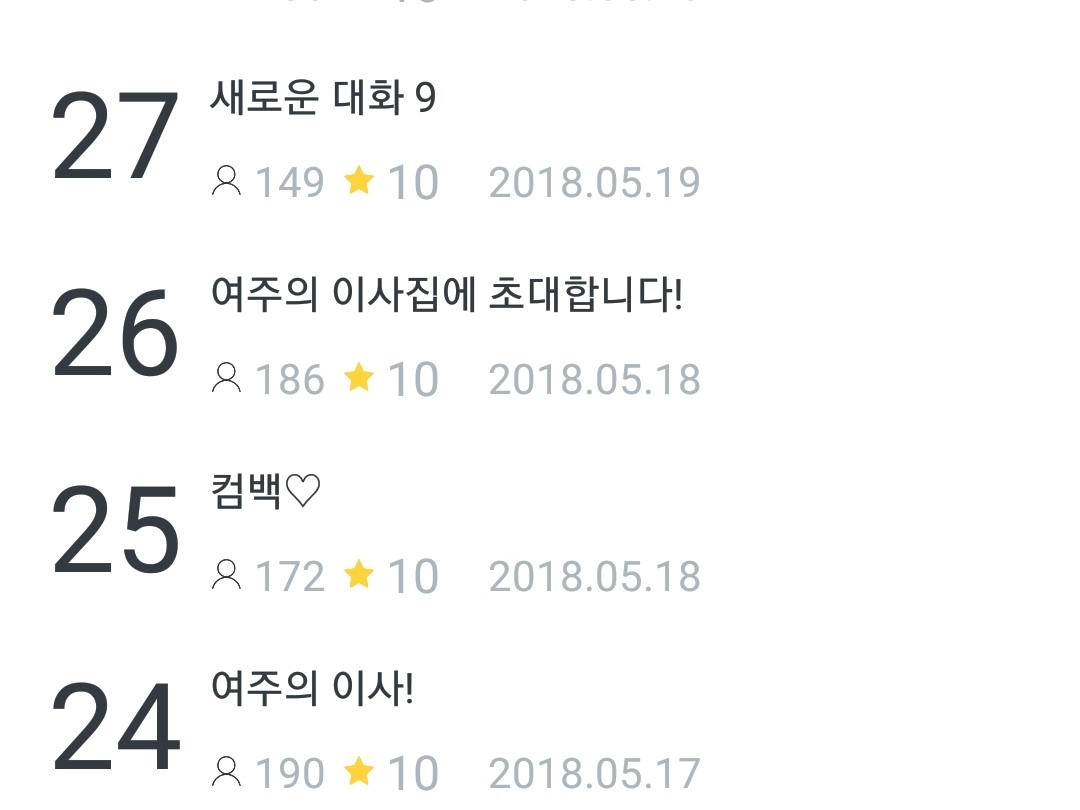Tap the star rating icon of episode 26
This screenshot has height=810, width=1080.
tap(359, 378)
